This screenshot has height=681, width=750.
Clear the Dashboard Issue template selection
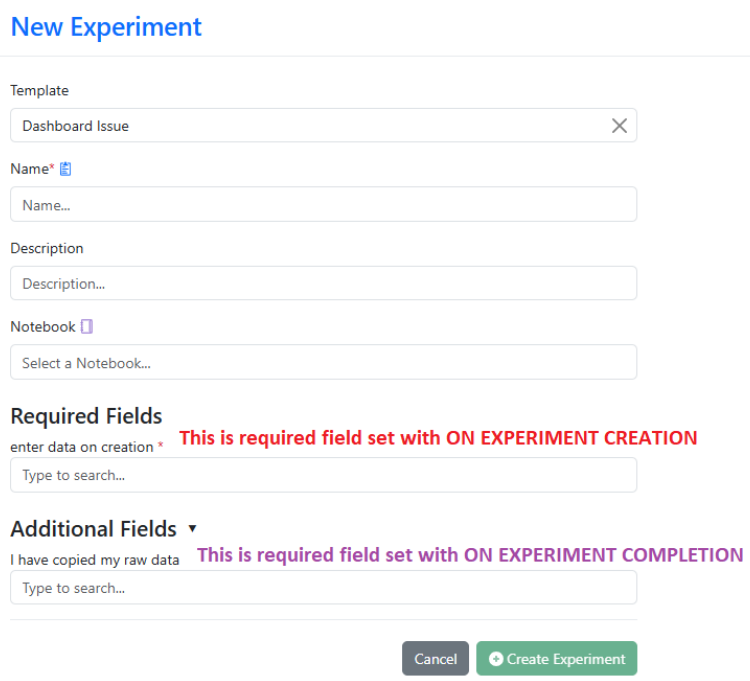click(619, 126)
